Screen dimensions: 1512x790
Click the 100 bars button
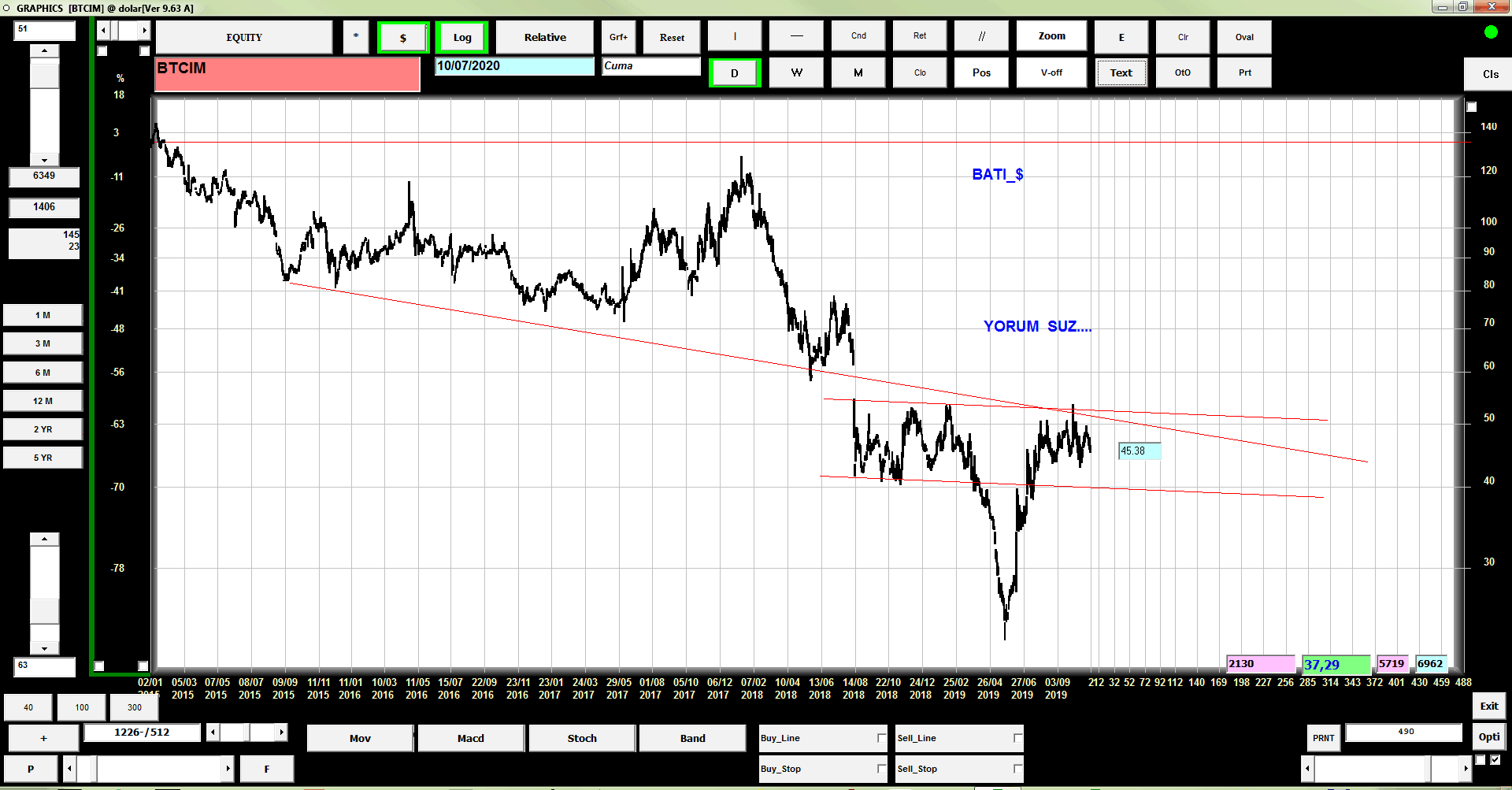pyautogui.click(x=82, y=707)
